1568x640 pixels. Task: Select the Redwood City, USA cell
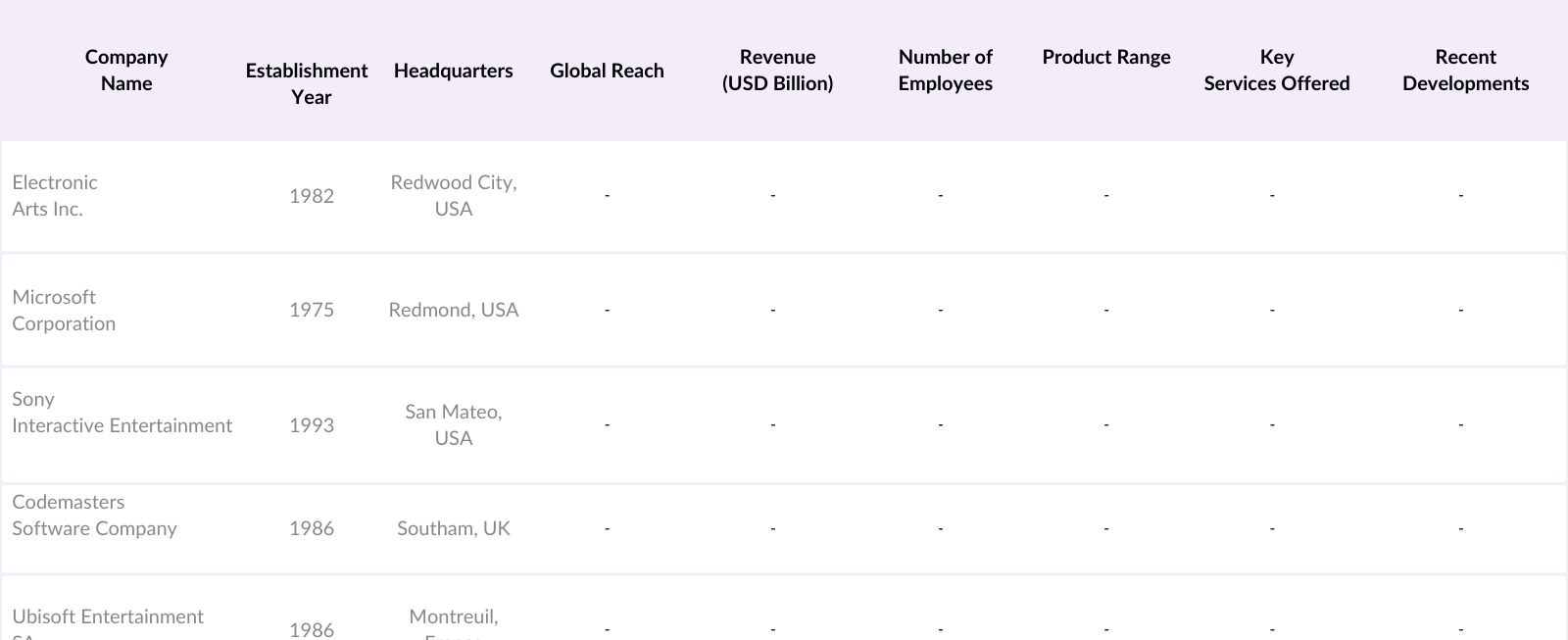click(453, 195)
